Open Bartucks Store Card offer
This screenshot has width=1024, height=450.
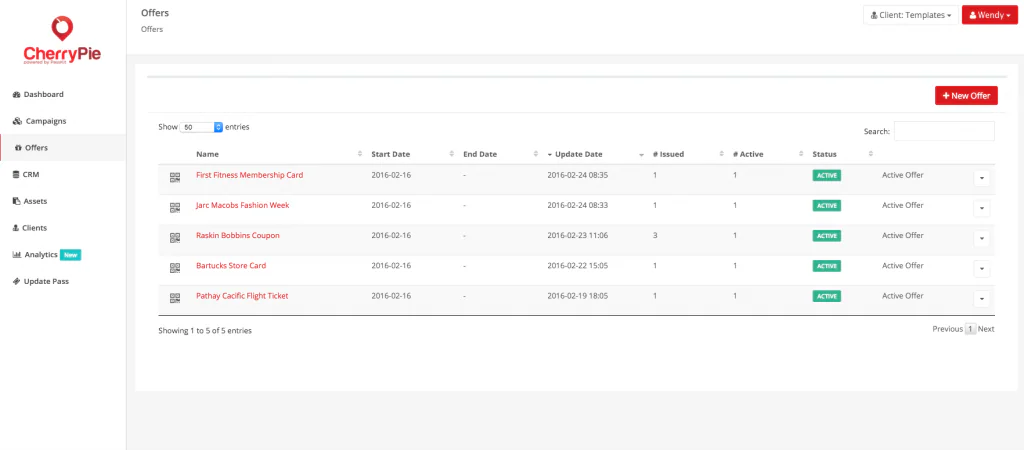coord(231,266)
